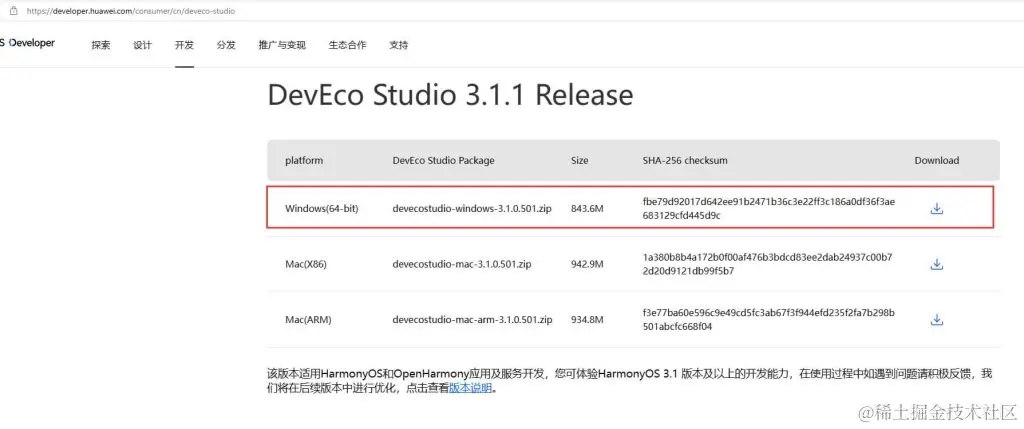1024x429 pixels.
Task: Click the DevEco Studio 3.1.1 Release heading
Action: (451, 95)
